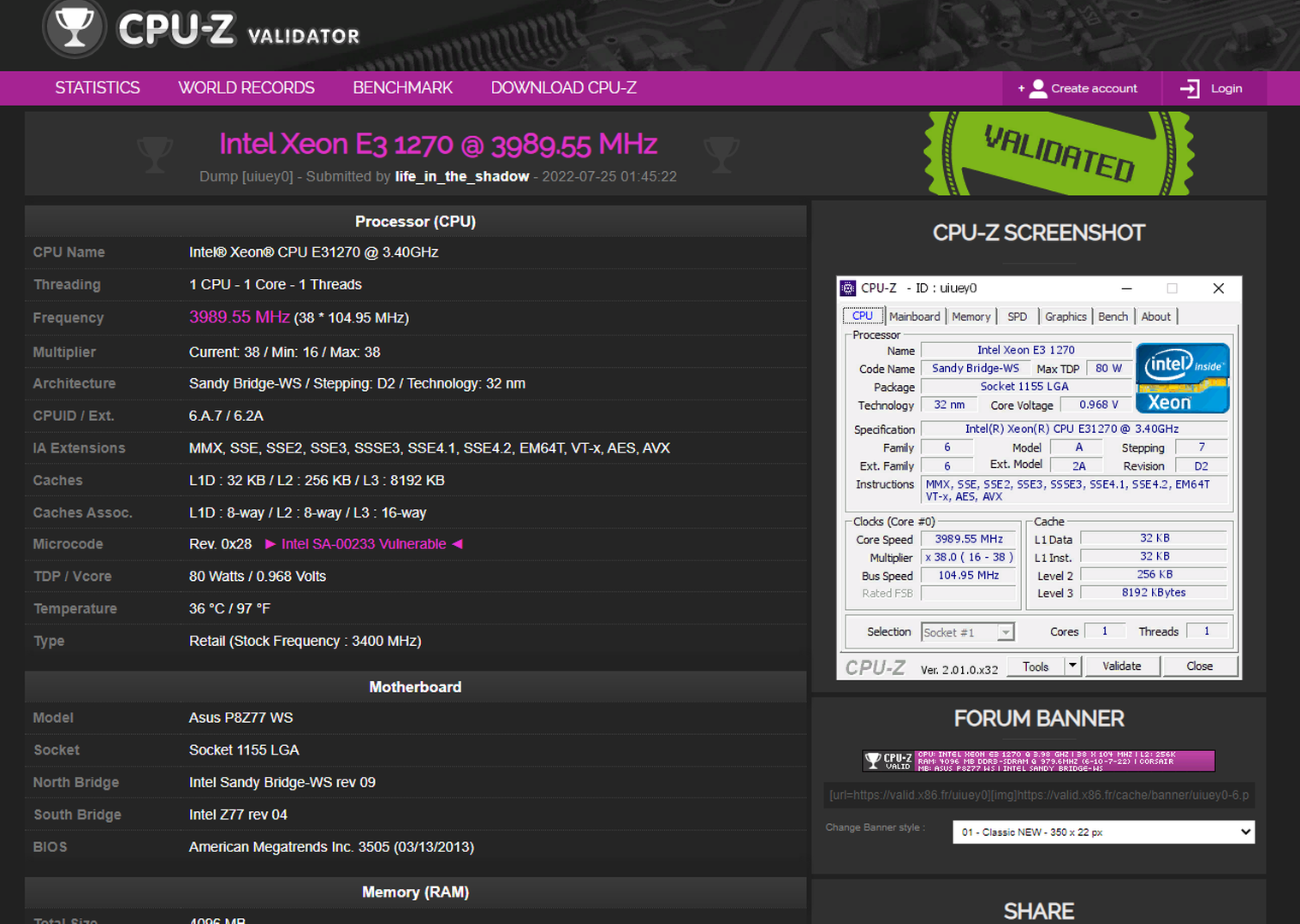Screen dimensions: 1300x924
Task: Click the Login link
Action: click(x=1226, y=88)
